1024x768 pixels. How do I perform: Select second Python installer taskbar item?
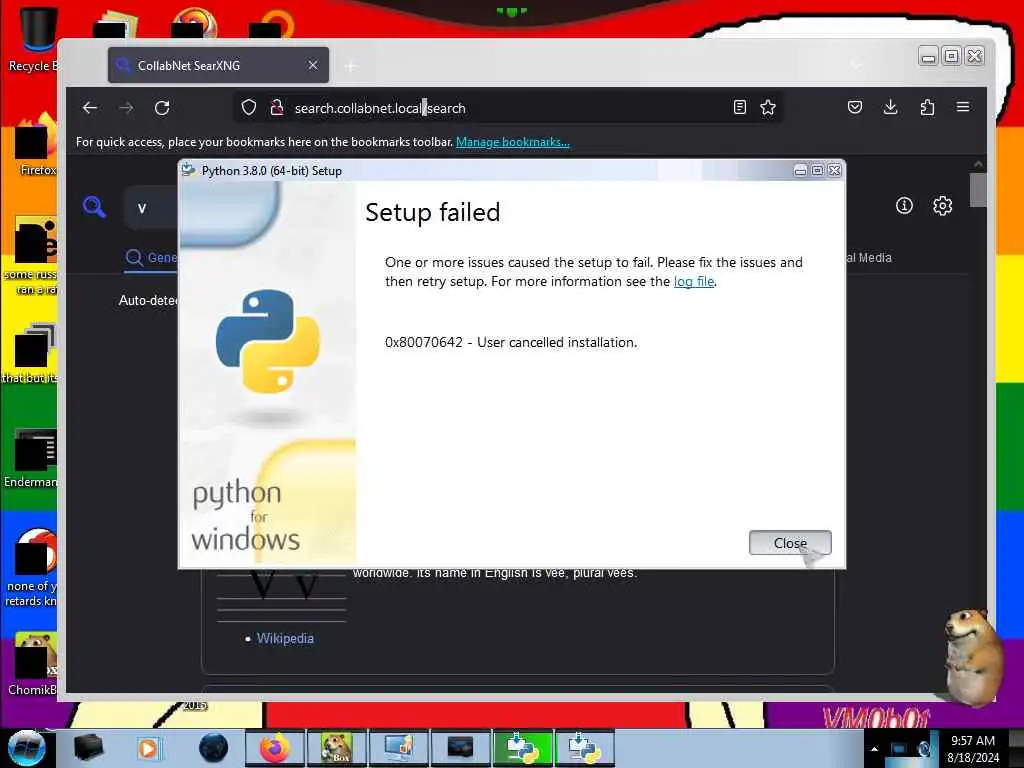(x=584, y=748)
